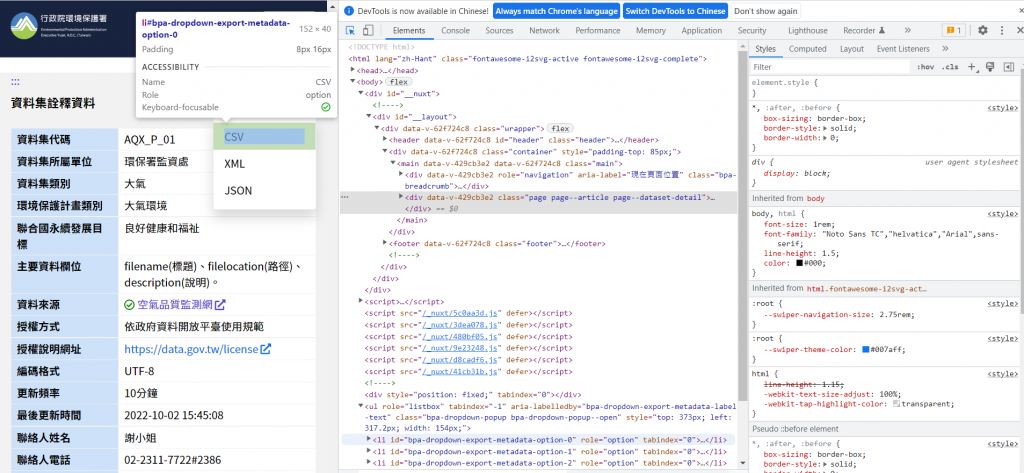
Task: Click the three-dots accessibility anchor above 資料集詮釋資料
Action: tap(15, 82)
